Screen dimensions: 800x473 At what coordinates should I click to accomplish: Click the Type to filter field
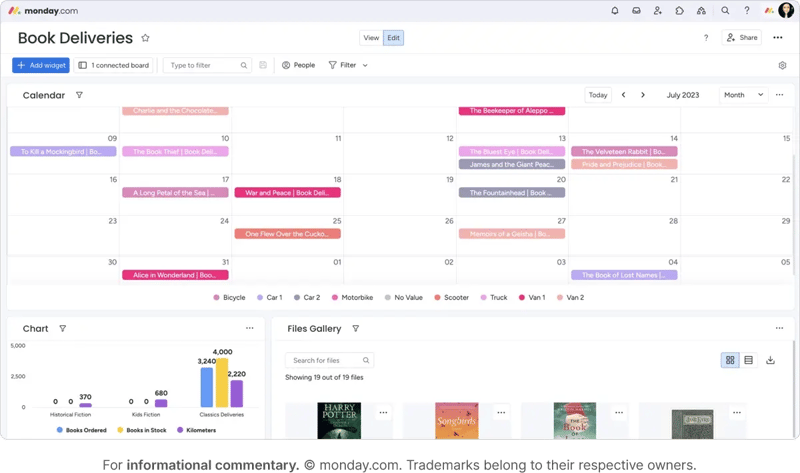coord(207,65)
